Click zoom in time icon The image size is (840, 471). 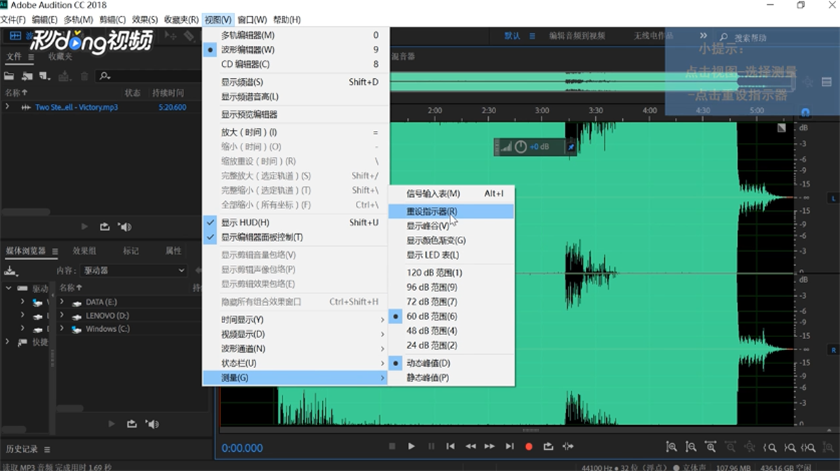(710, 446)
